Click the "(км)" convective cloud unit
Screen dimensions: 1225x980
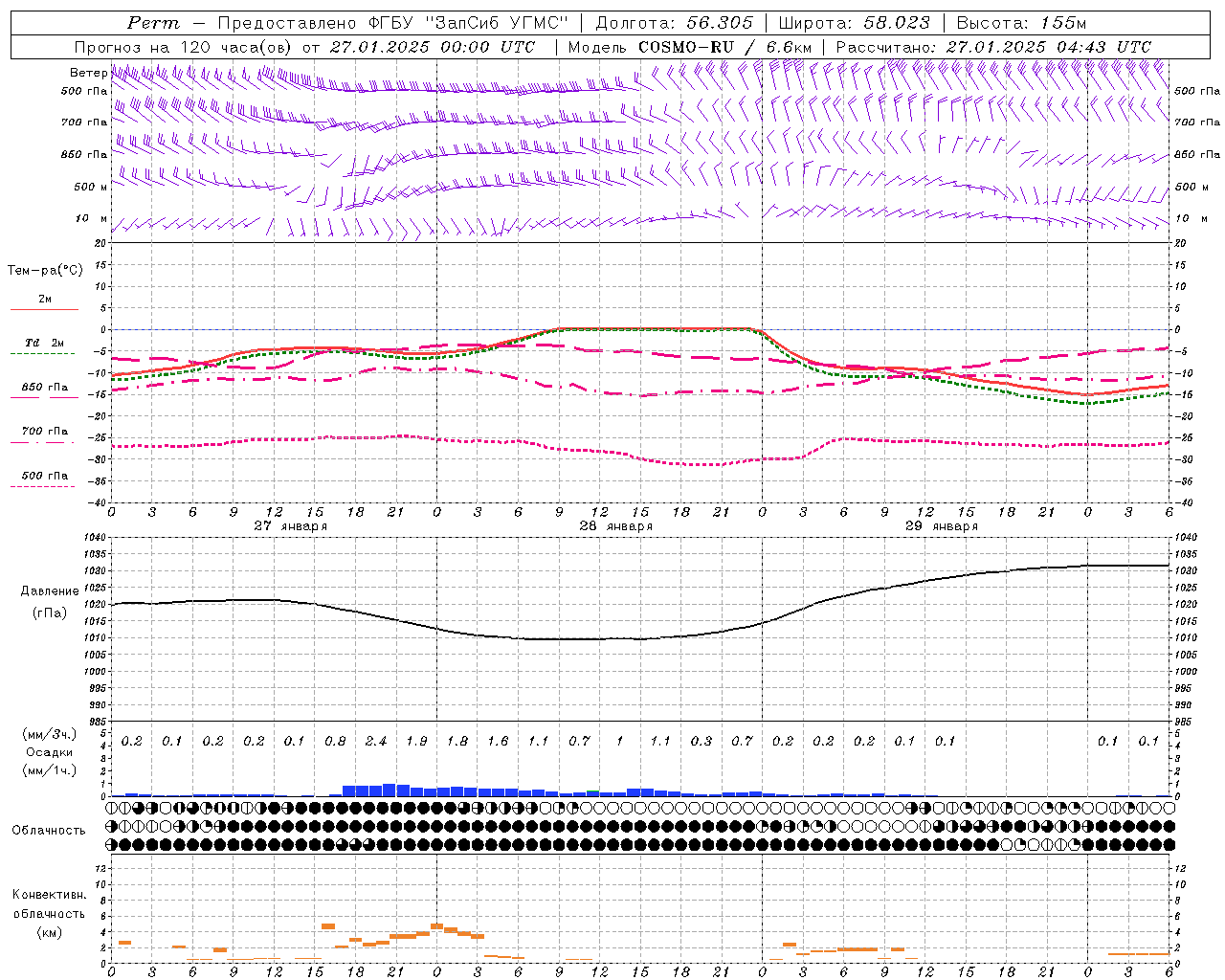(49, 932)
